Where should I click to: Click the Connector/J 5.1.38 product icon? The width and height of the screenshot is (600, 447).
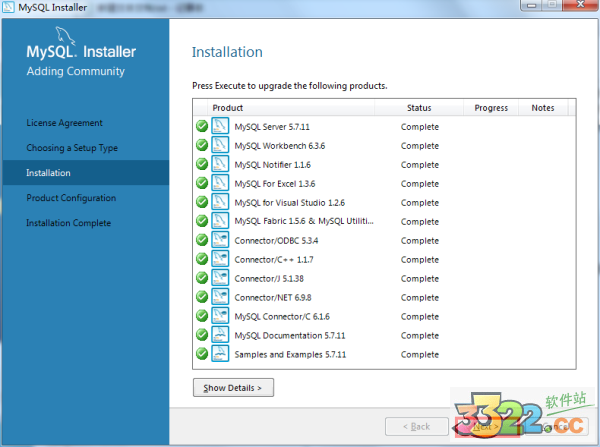(220, 279)
